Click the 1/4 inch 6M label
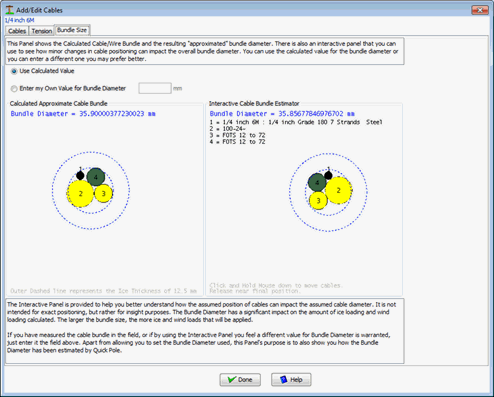 point(20,20)
